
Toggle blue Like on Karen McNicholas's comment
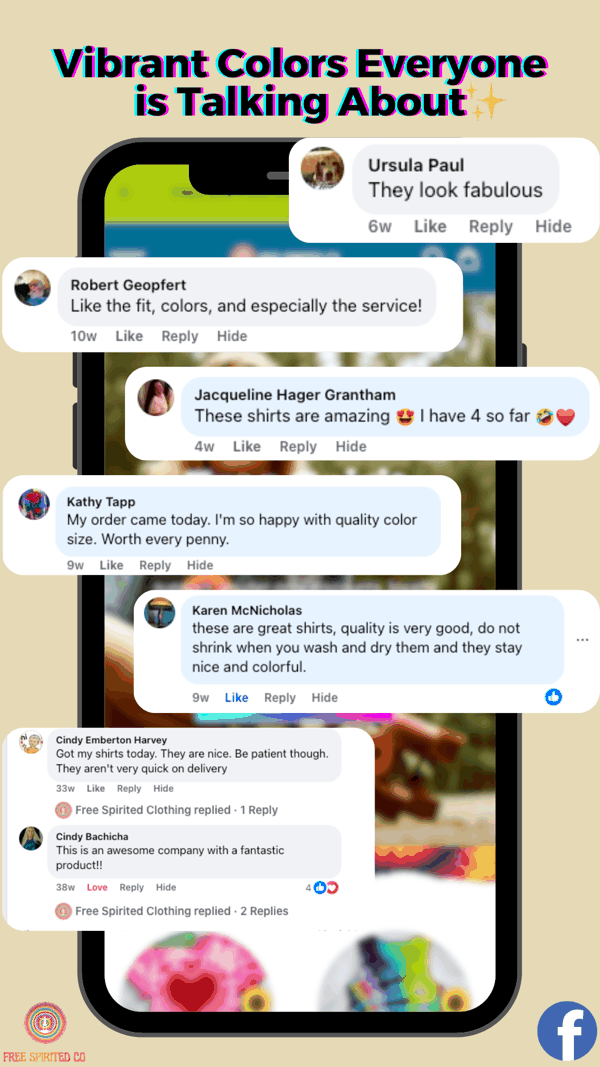point(237,697)
